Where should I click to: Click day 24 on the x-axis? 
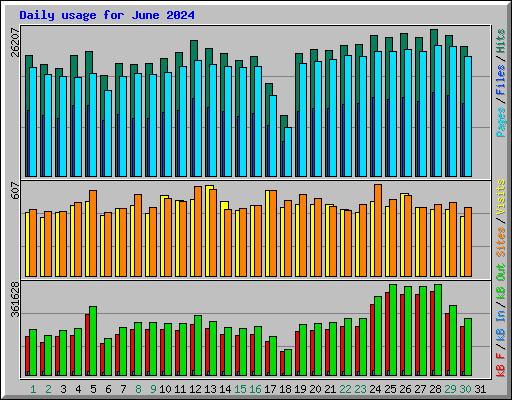(x=375, y=389)
